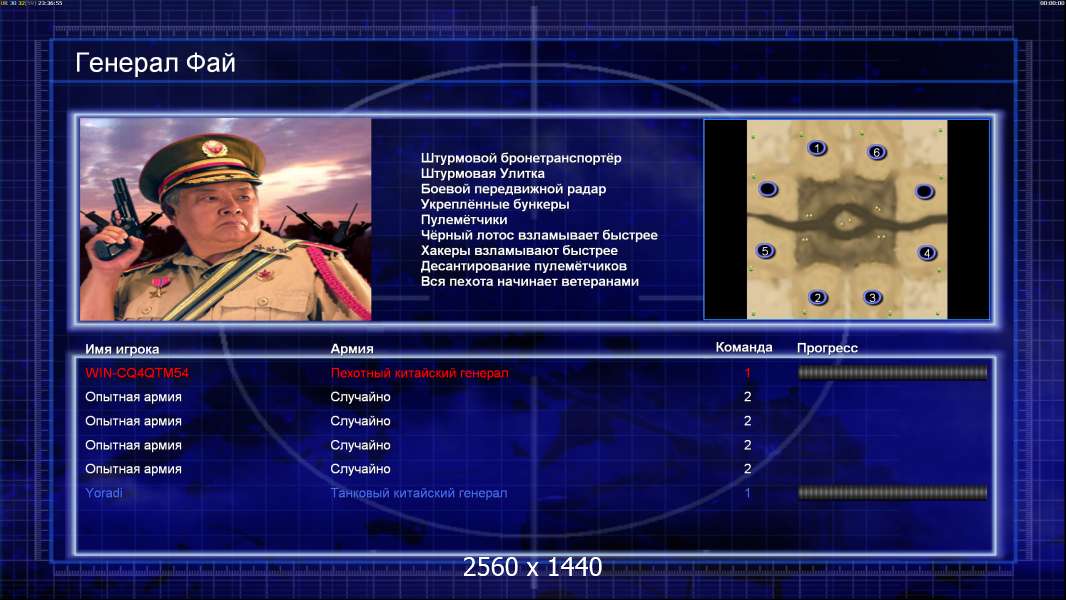Click the unnumbered start marker on map's left side
Viewport: 1066px width, 600px height.
[x=768, y=189]
